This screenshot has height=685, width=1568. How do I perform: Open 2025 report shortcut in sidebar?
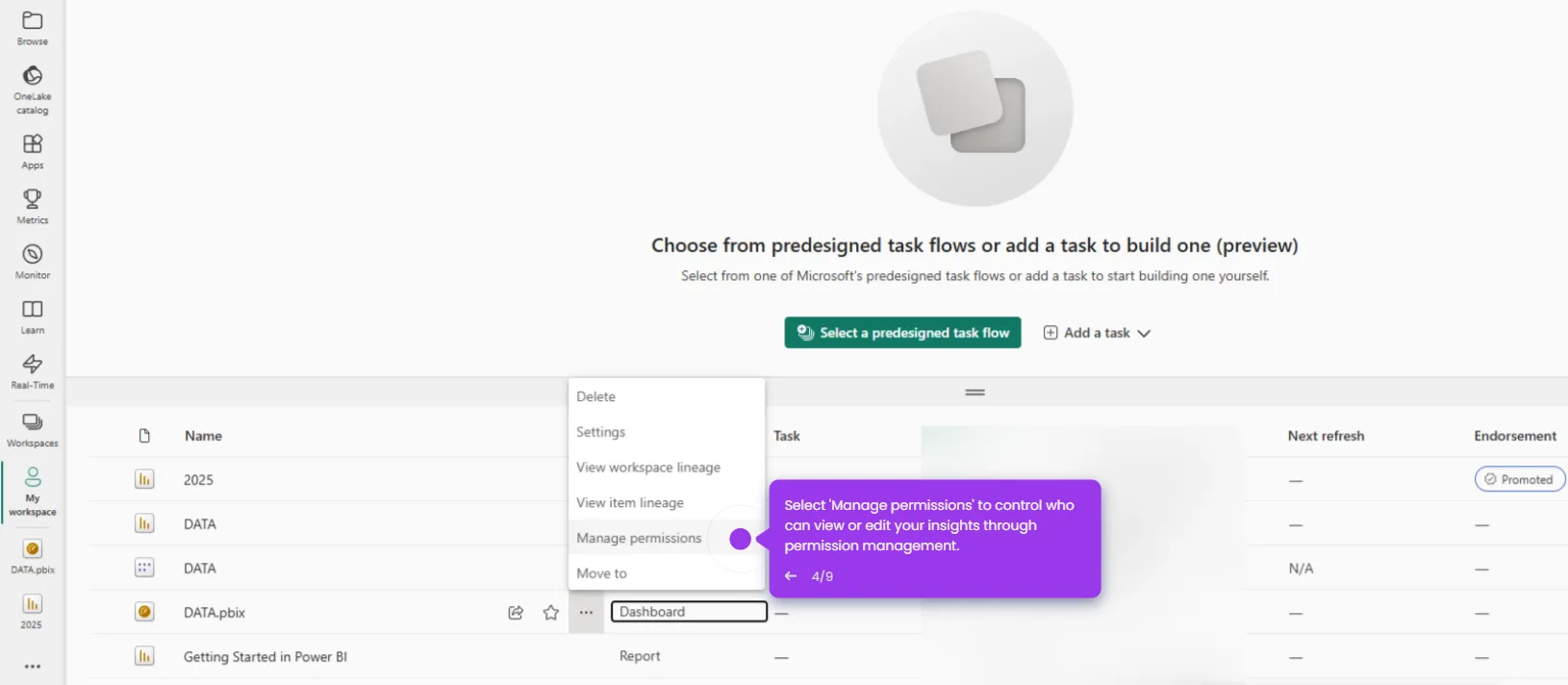click(x=33, y=611)
